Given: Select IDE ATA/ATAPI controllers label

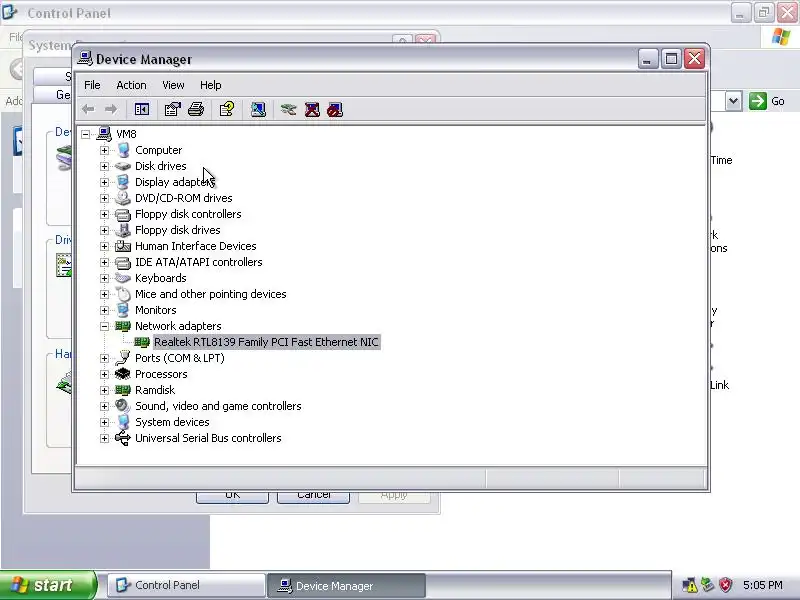Looking at the screenshot, I should (x=198, y=262).
